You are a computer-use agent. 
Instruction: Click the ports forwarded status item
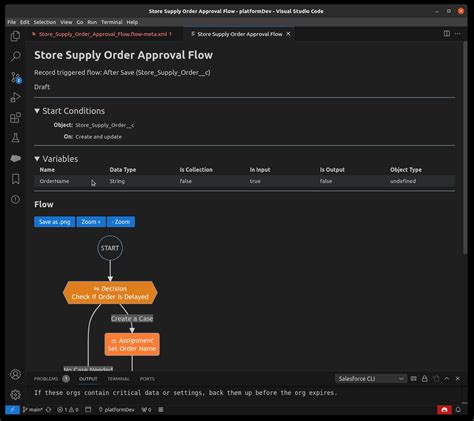(x=146, y=410)
